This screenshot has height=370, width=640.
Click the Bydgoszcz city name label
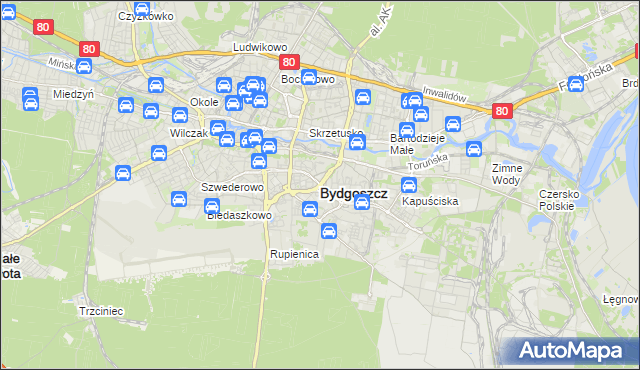coord(353,193)
